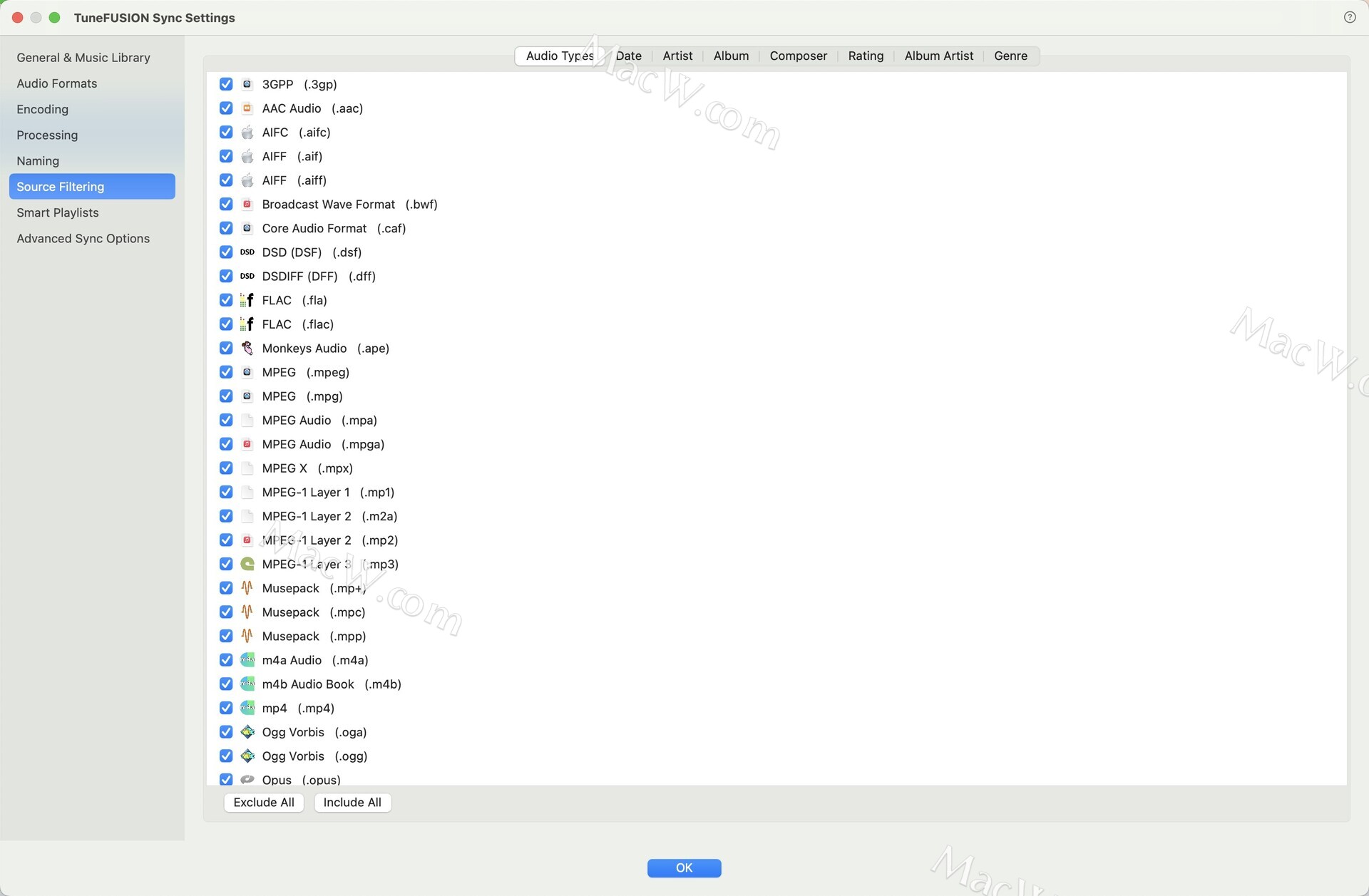Viewport: 1369px width, 896px height.
Task: Open Naming settings in the sidebar
Action: [x=92, y=161]
